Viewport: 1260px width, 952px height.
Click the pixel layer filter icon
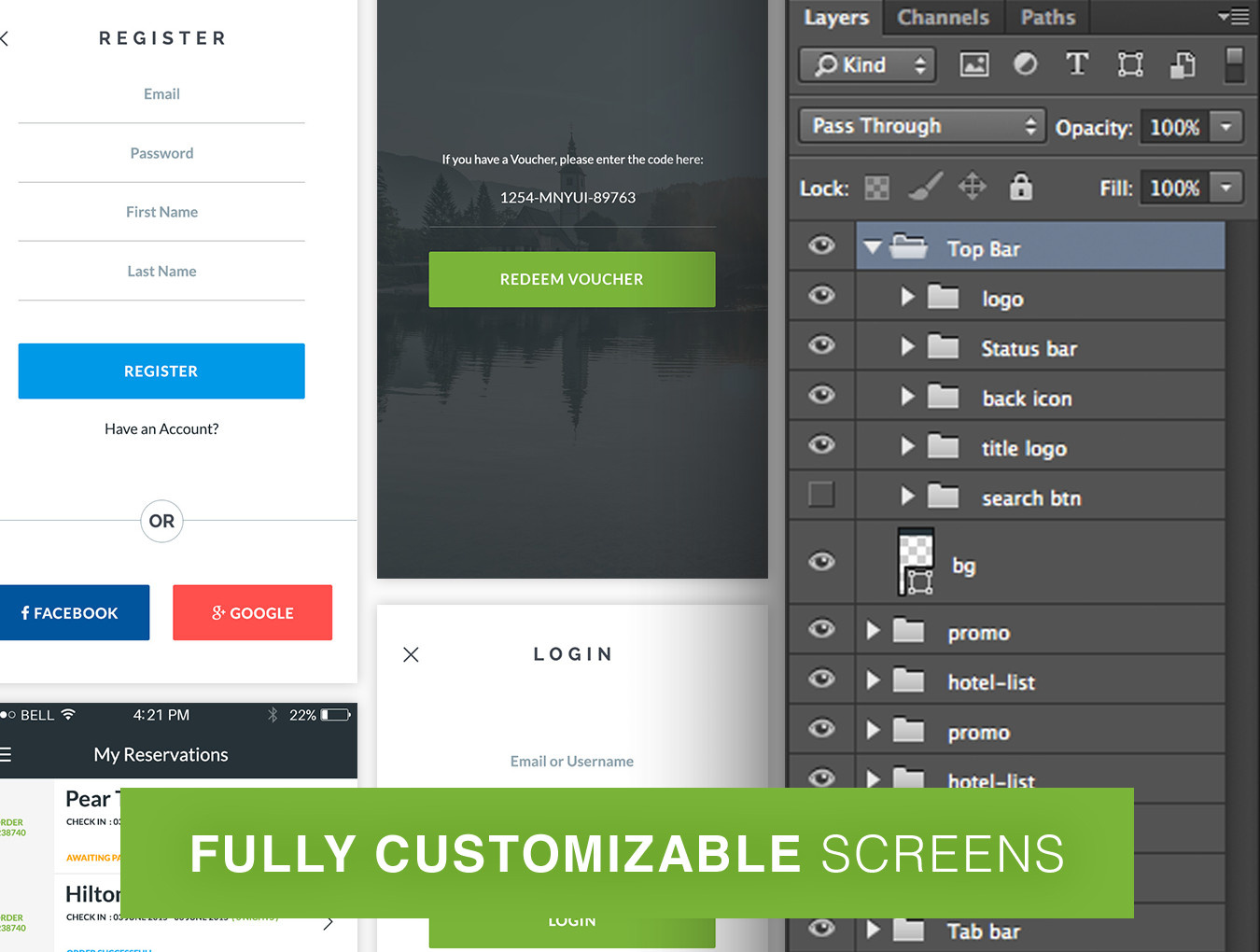(973, 64)
